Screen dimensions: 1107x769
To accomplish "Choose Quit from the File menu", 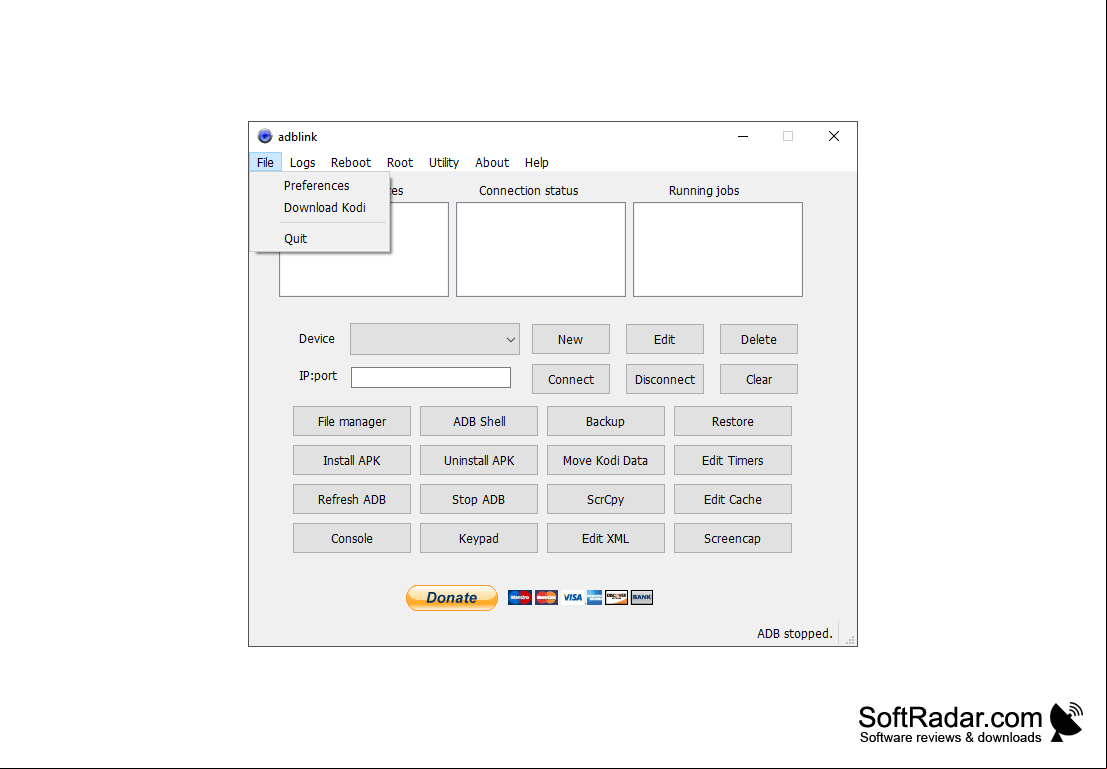I will coord(319,239).
